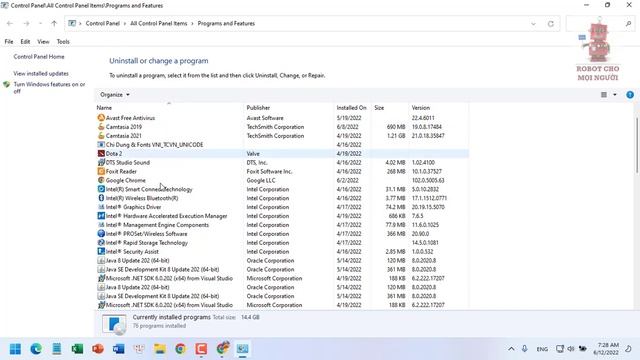This screenshot has width=640, height=360.
Task: Go forward with the forward arrow
Action: [27, 24]
